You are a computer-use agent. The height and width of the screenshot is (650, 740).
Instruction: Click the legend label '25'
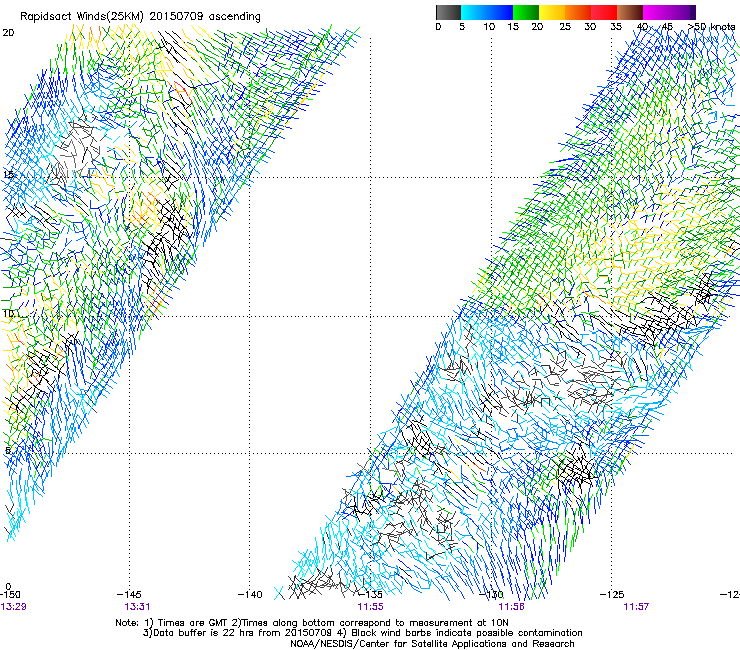pos(565,27)
